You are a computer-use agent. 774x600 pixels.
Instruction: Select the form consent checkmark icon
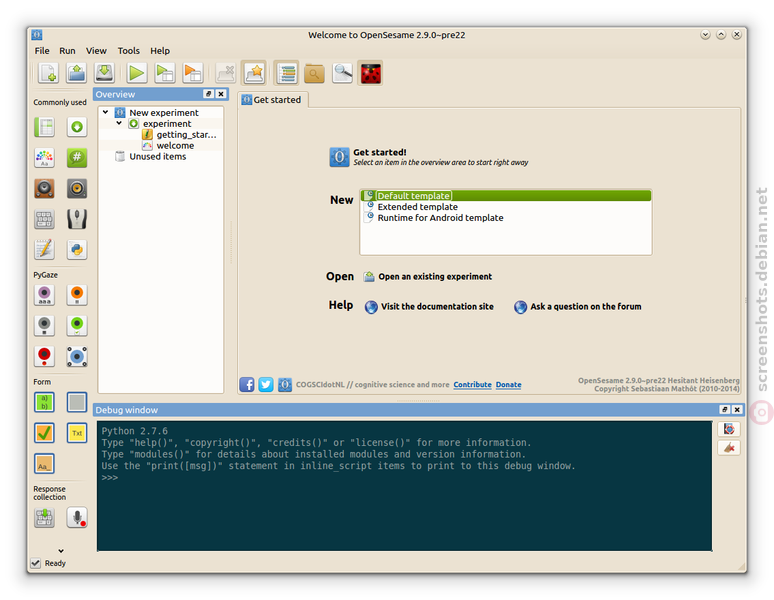tap(44, 433)
